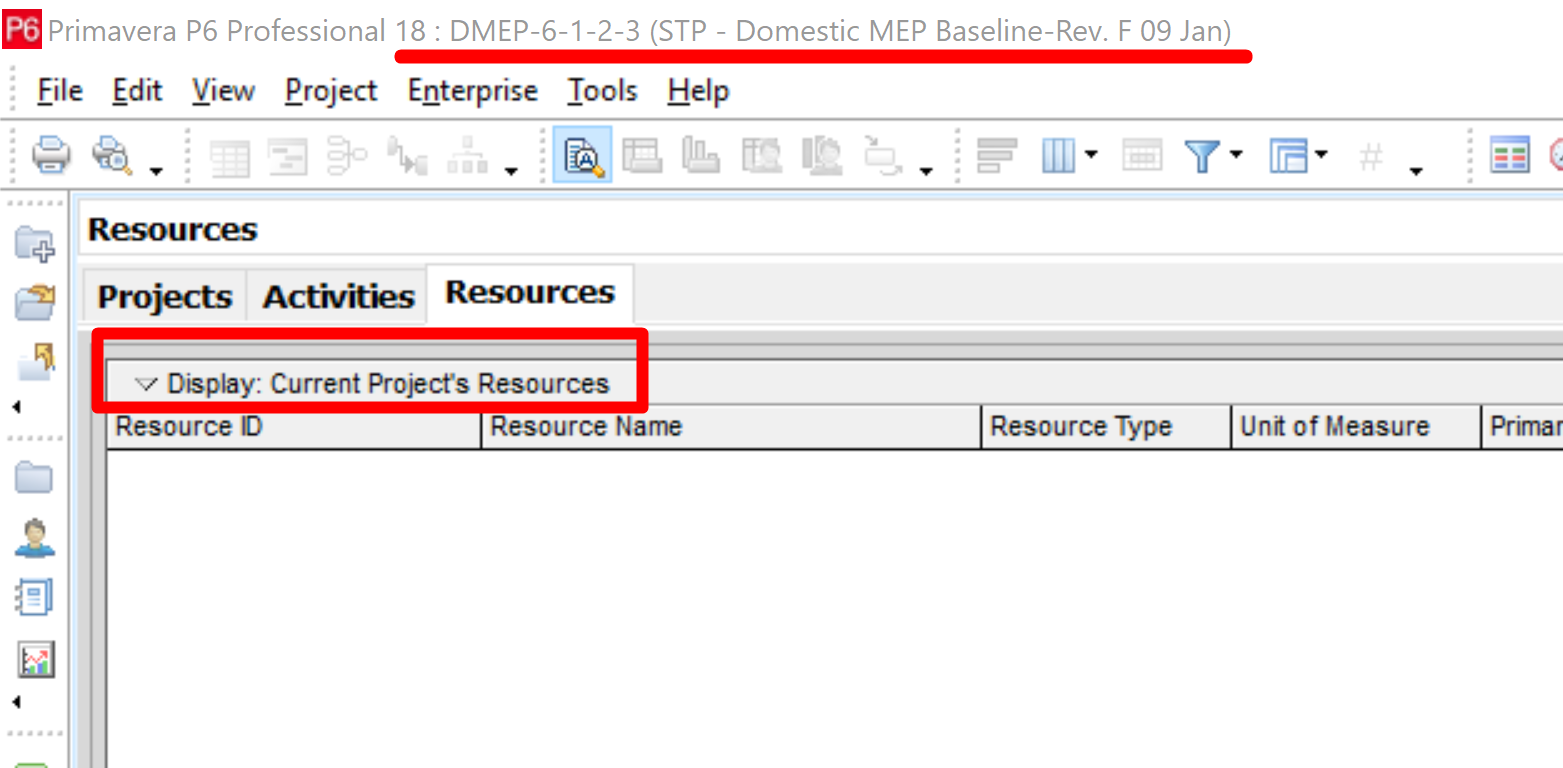Click the folder-with-arrow icon in left sidebar
This screenshot has width=1563, height=768.
(36, 361)
